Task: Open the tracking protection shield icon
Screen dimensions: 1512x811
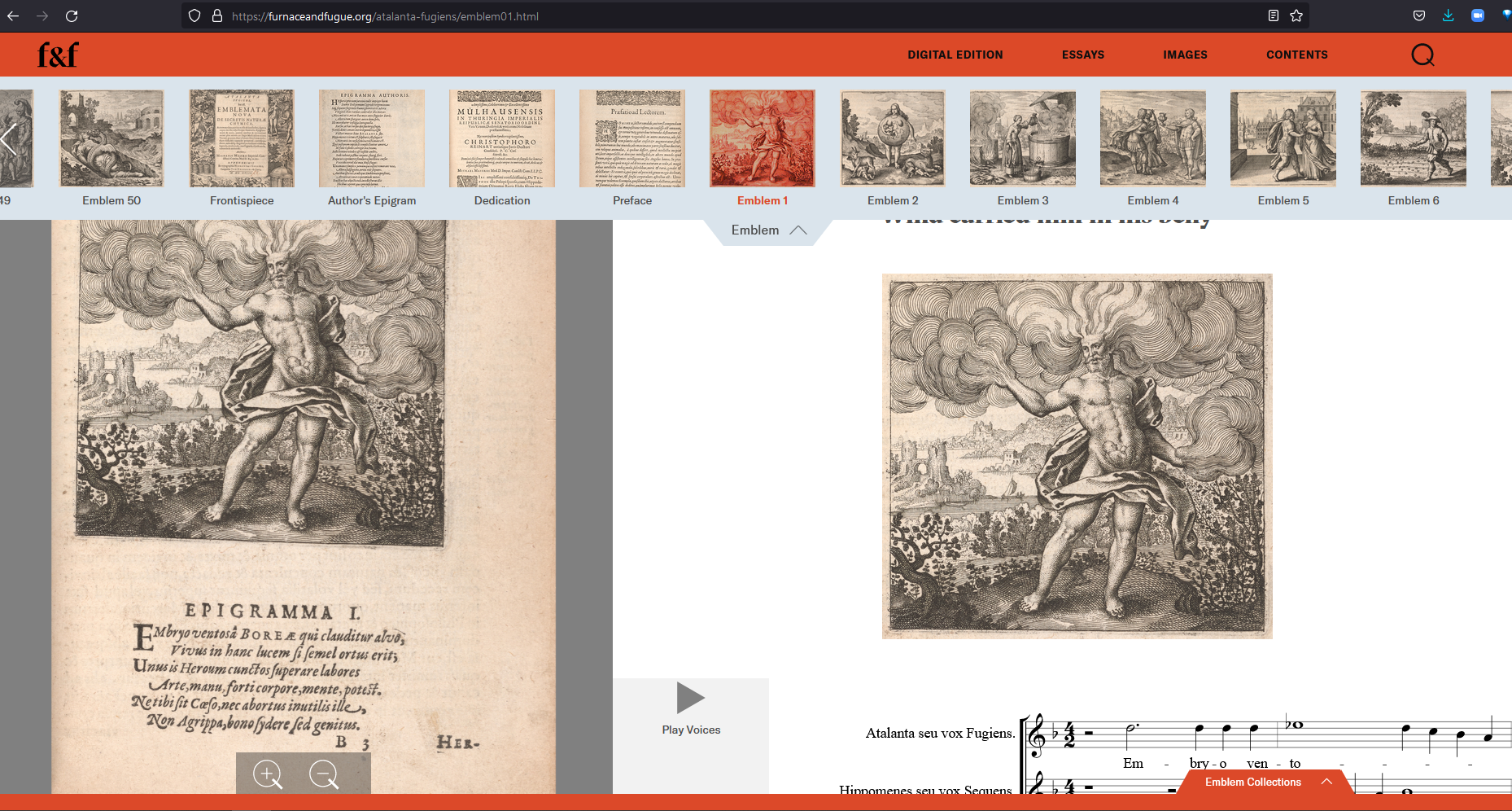Action: [194, 15]
